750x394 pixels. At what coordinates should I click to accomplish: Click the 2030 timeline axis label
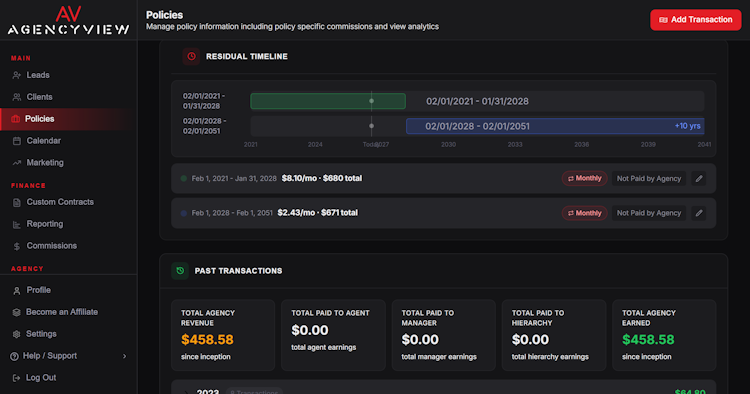448,144
